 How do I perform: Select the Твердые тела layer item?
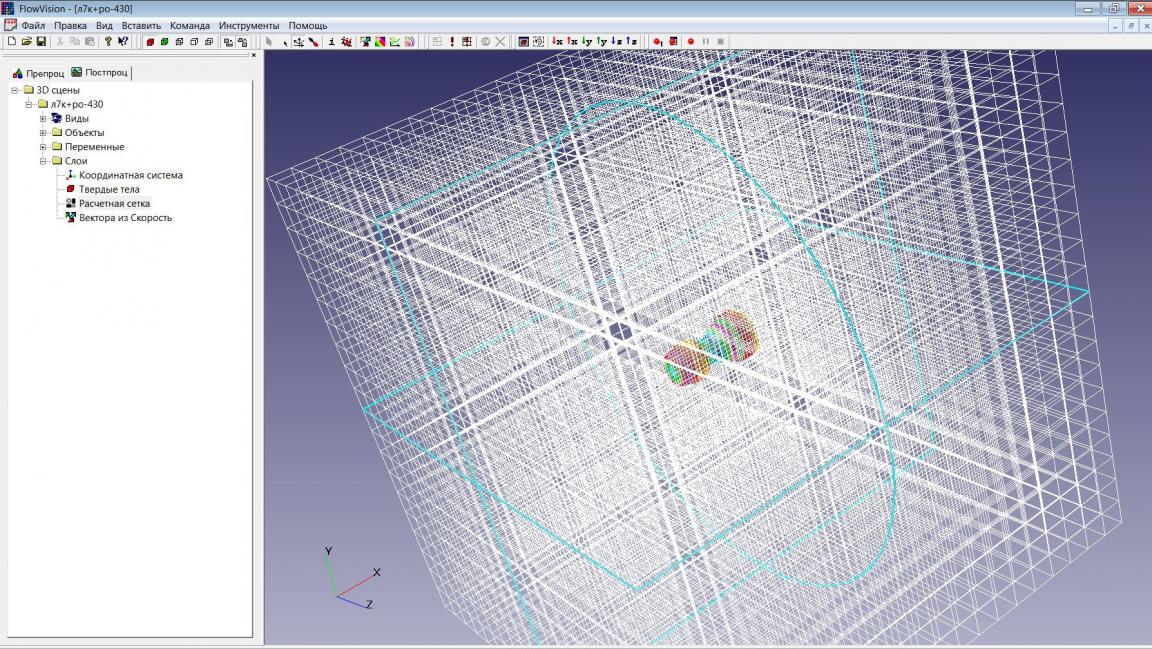pyautogui.click(x=109, y=189)
